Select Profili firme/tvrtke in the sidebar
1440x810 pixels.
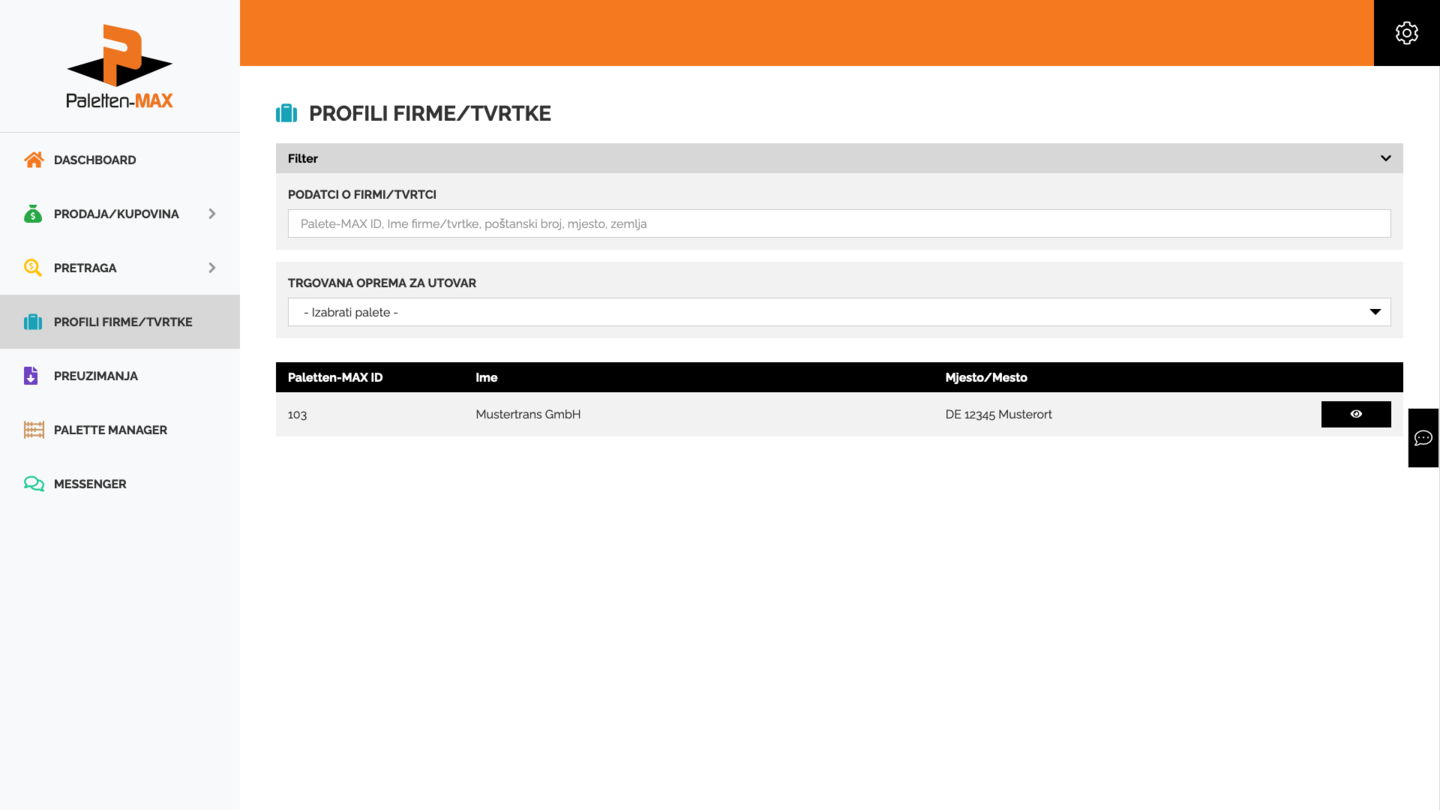click(122, 322)
